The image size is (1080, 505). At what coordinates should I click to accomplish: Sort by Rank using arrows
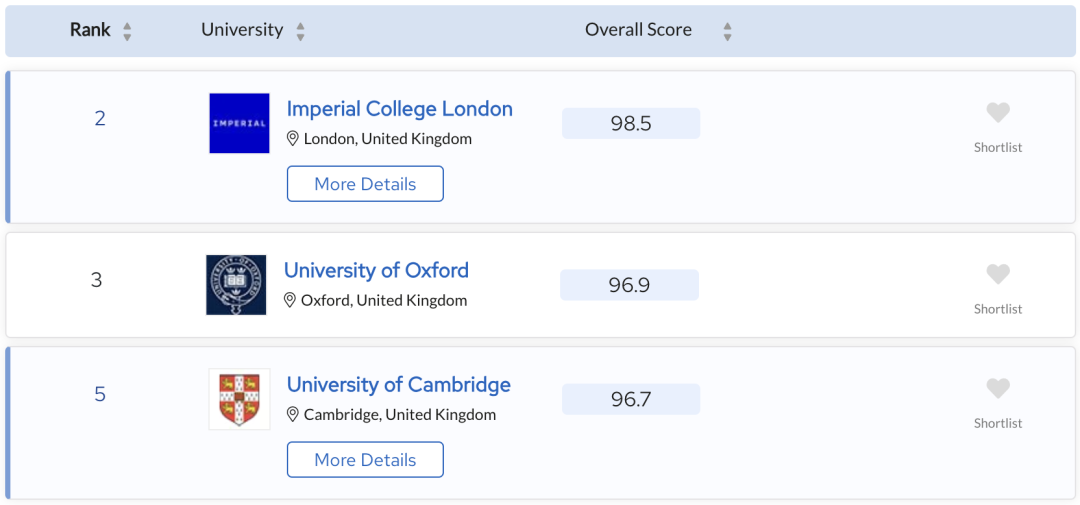tap(127, 31)
